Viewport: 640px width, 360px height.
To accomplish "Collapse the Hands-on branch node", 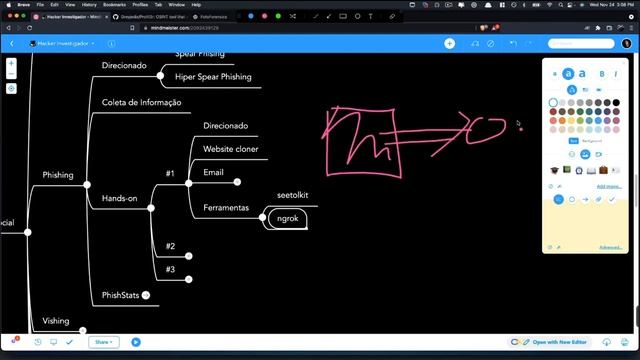I will (151, 208).
